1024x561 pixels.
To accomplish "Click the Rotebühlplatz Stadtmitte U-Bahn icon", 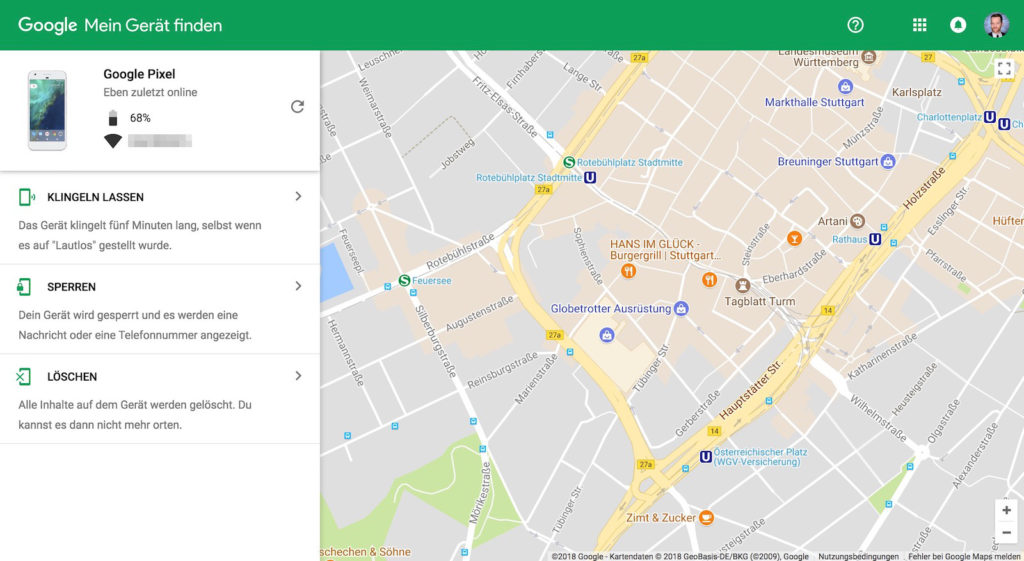I will coord(590,178).
